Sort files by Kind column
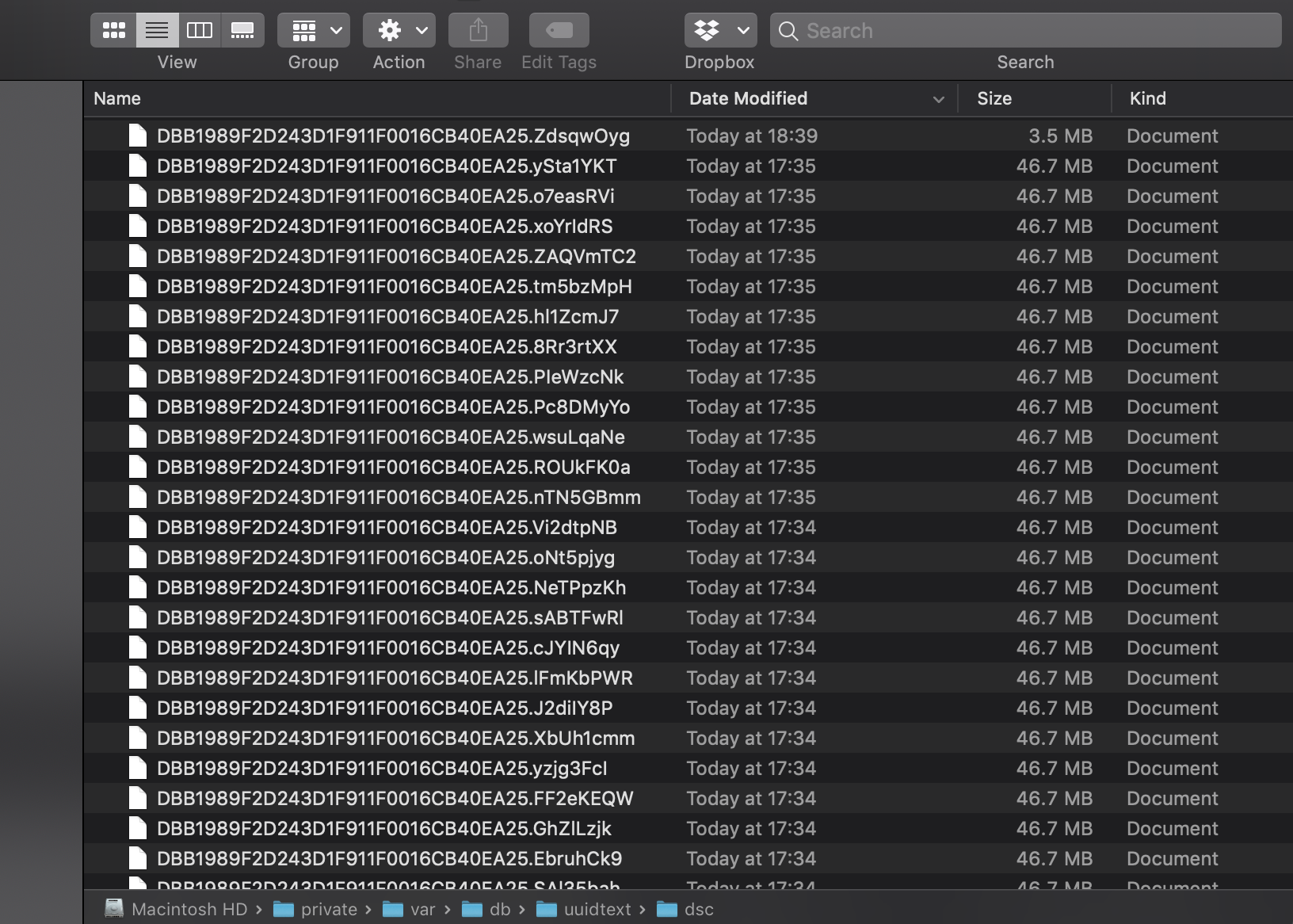Viewport: 1293px width, 924px height. click(1147, 98)
